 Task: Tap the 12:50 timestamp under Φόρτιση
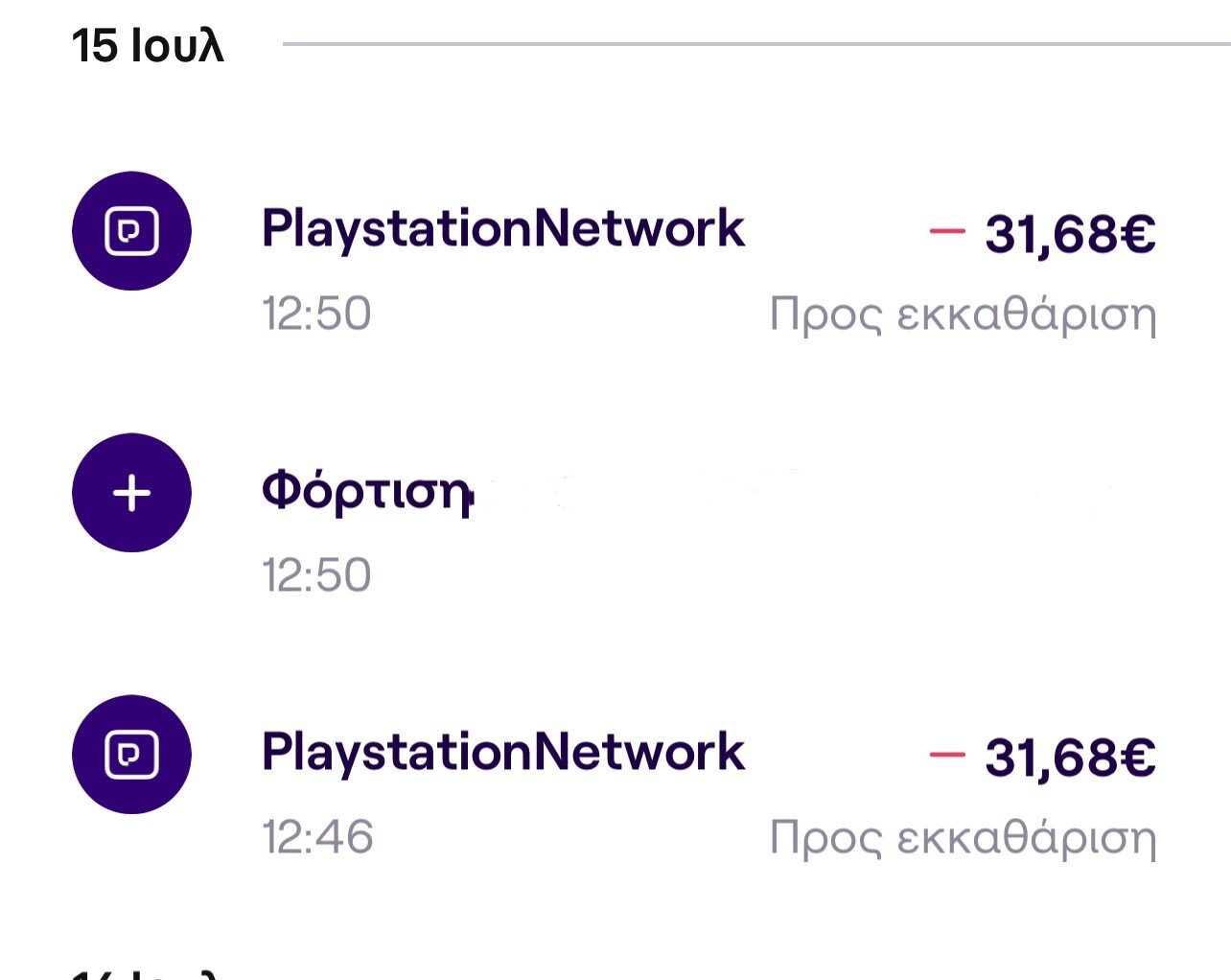click(x=316, y=575)
